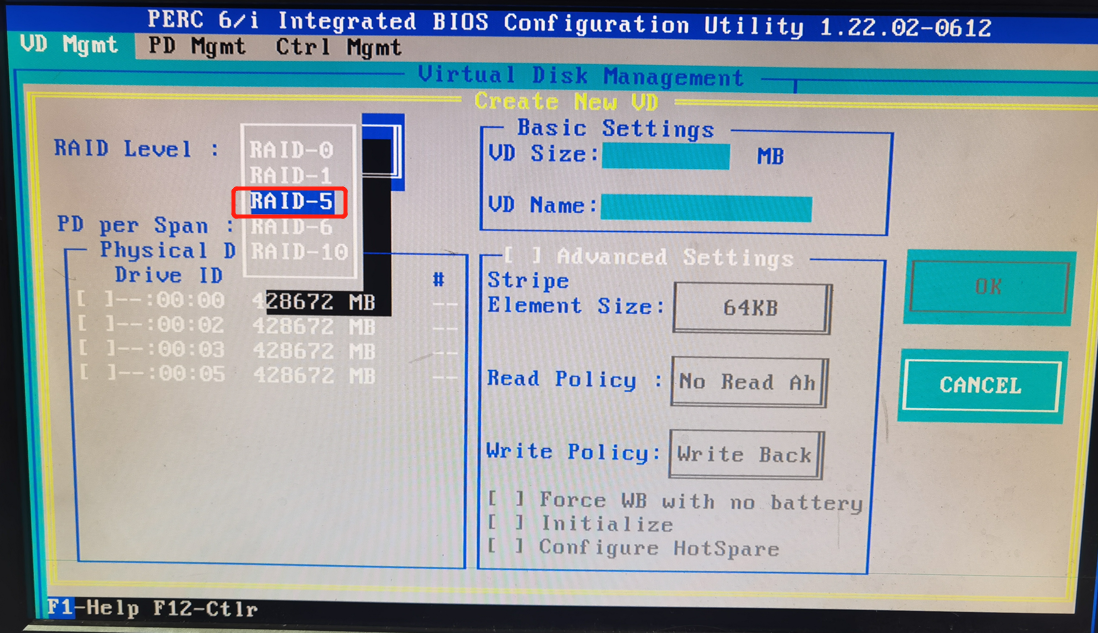Check the box for drive 00:05
The image size is (1098, 633).
(x=95, y=373)
